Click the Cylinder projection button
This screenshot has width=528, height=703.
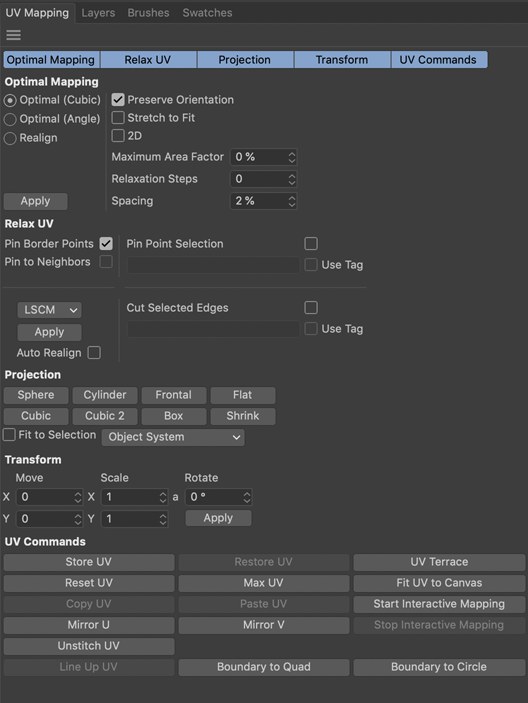105,395
